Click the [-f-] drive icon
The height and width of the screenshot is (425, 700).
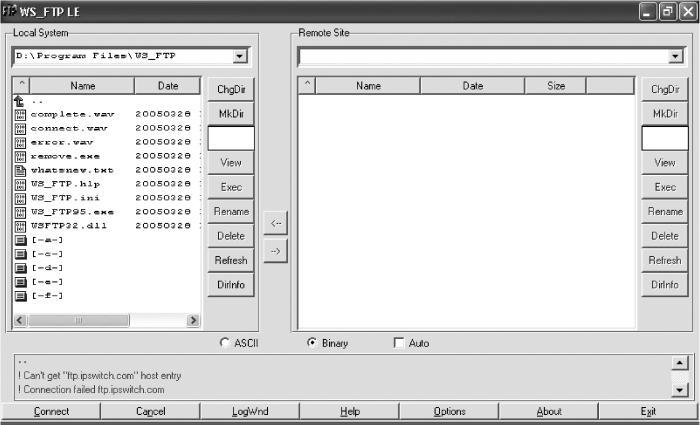[x=20, y=296]
